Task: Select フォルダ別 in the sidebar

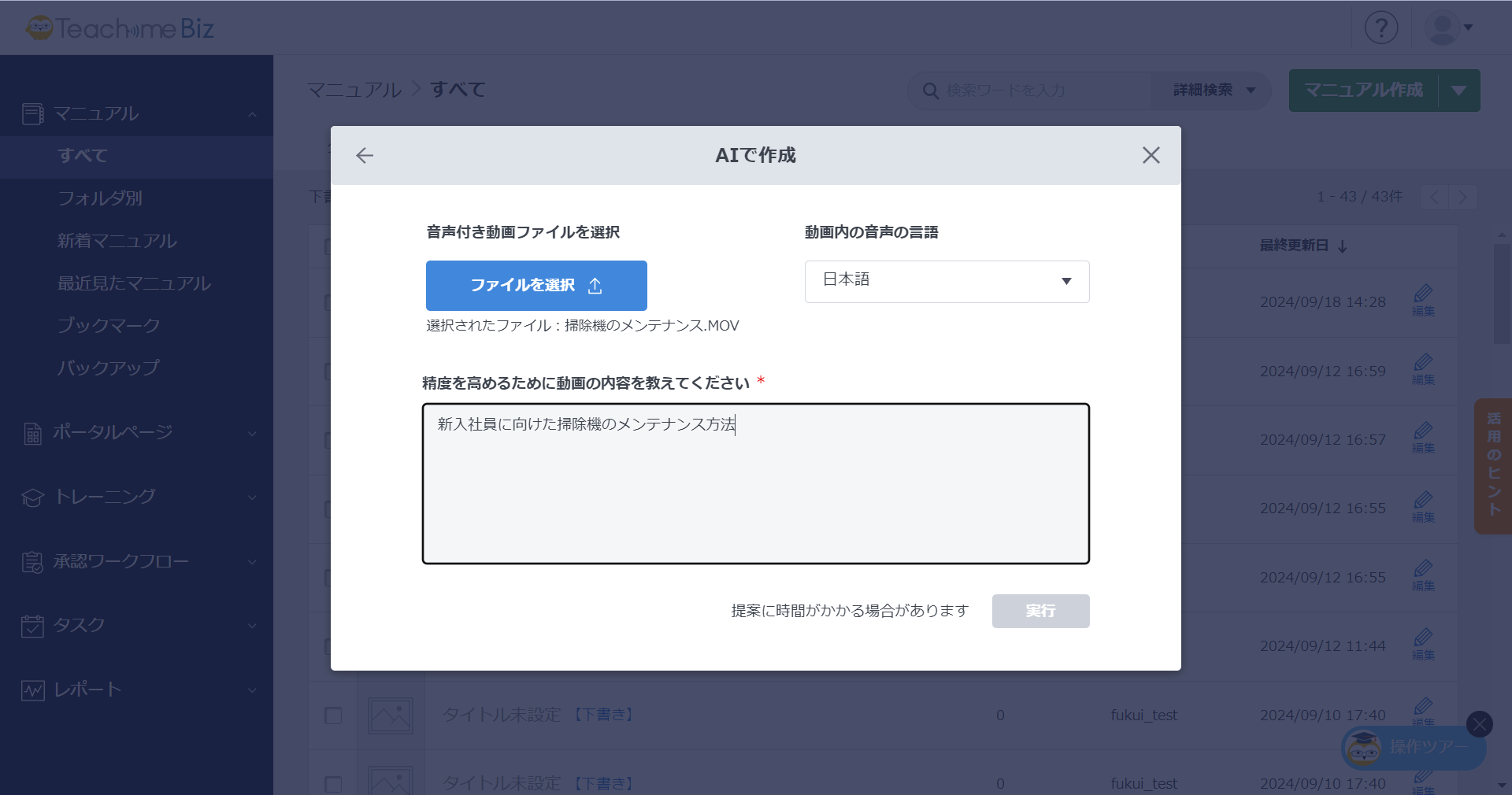Action: click(100, 198)
